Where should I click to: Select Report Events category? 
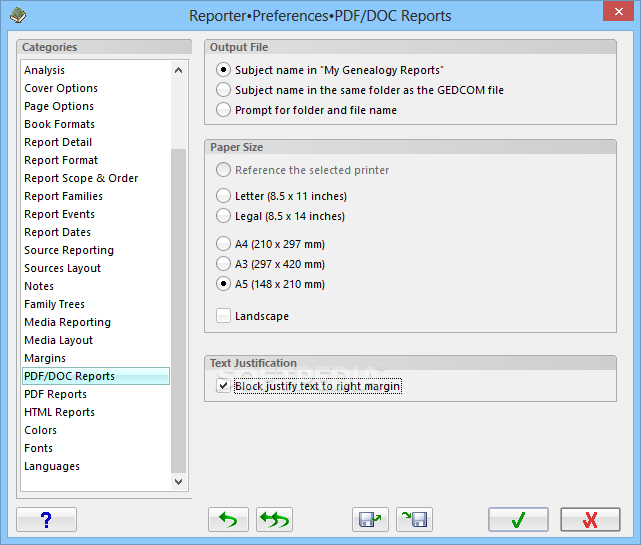tap(96, 214)
